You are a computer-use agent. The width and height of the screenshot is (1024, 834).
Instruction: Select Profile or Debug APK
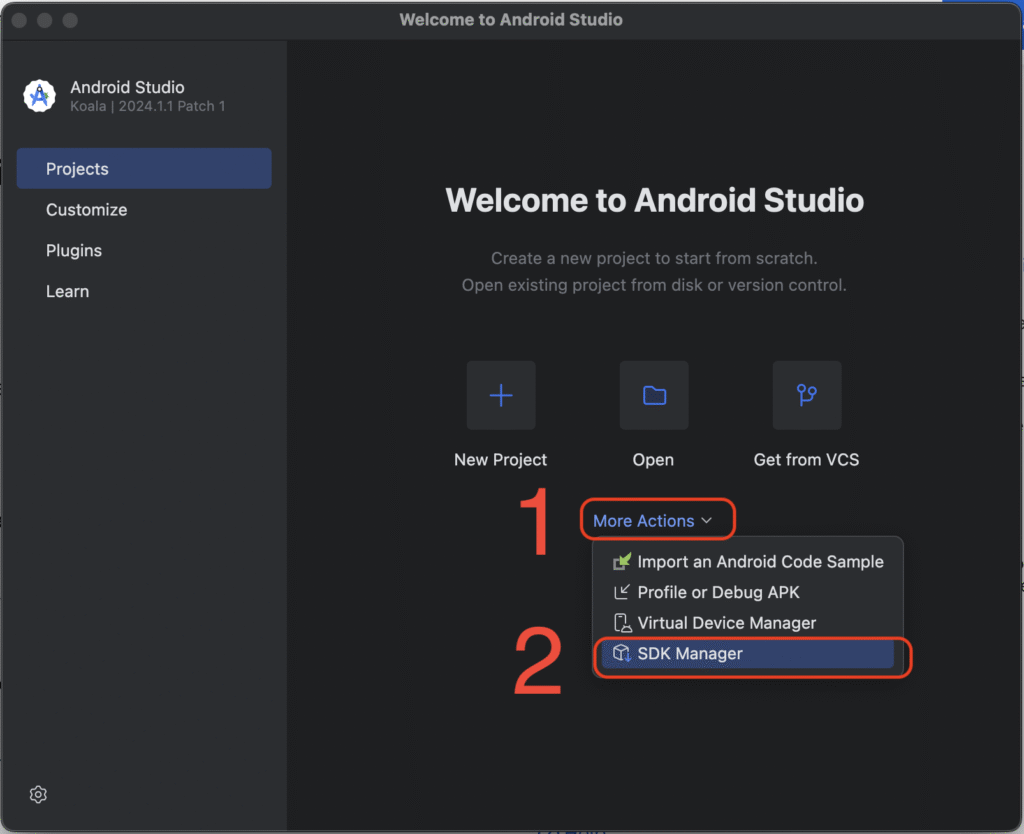[748, 592]
